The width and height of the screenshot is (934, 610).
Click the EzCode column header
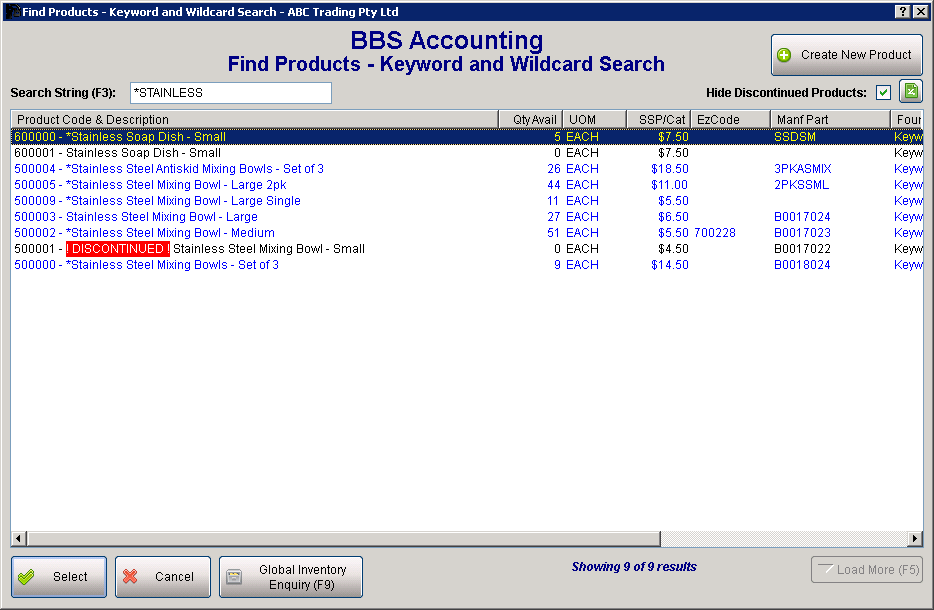pos(730,120)
